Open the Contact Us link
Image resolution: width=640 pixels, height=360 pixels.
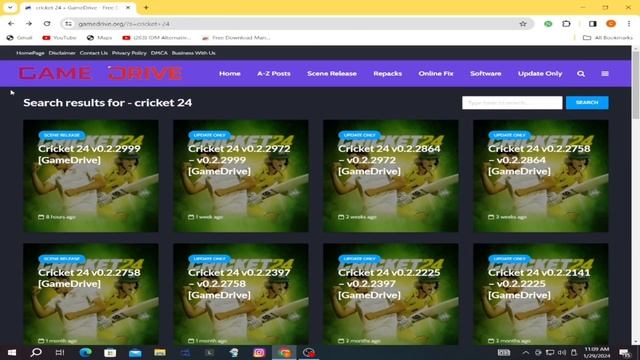(x=93, y=53)
